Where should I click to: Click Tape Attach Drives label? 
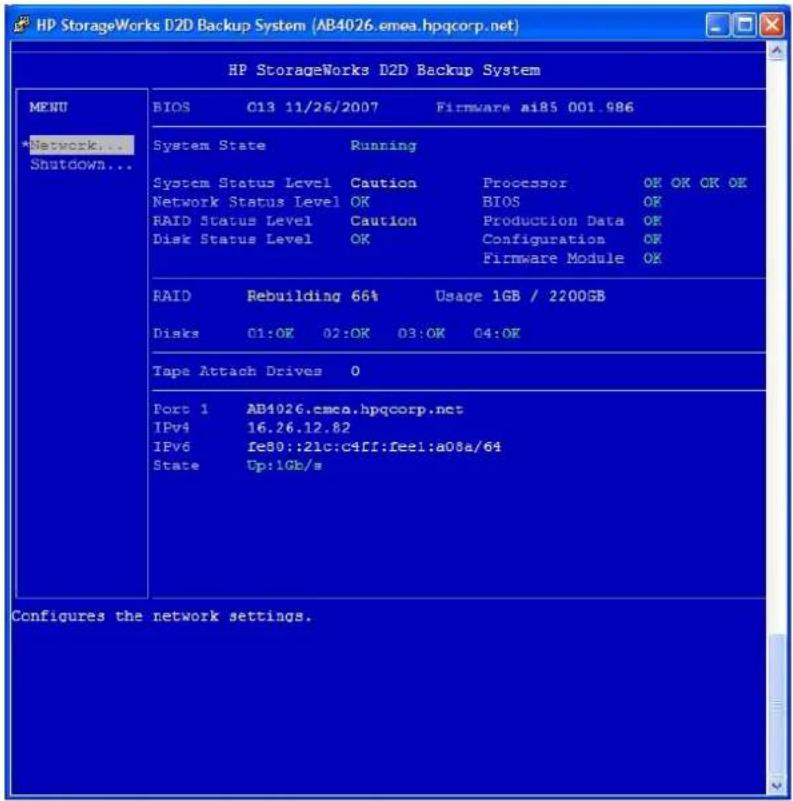(238, 371)
